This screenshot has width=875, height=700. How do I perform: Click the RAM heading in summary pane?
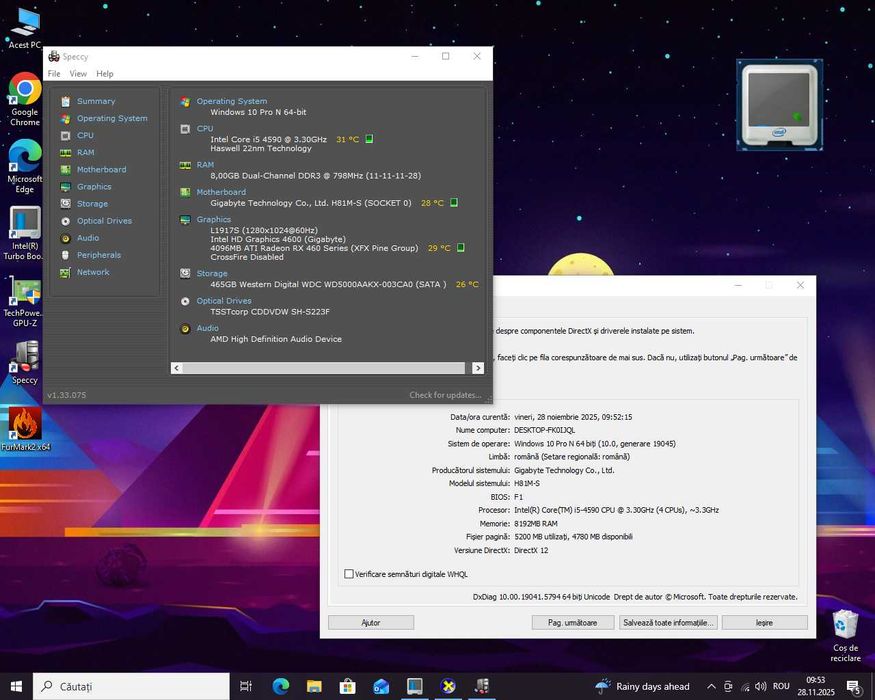coord(205,165)
